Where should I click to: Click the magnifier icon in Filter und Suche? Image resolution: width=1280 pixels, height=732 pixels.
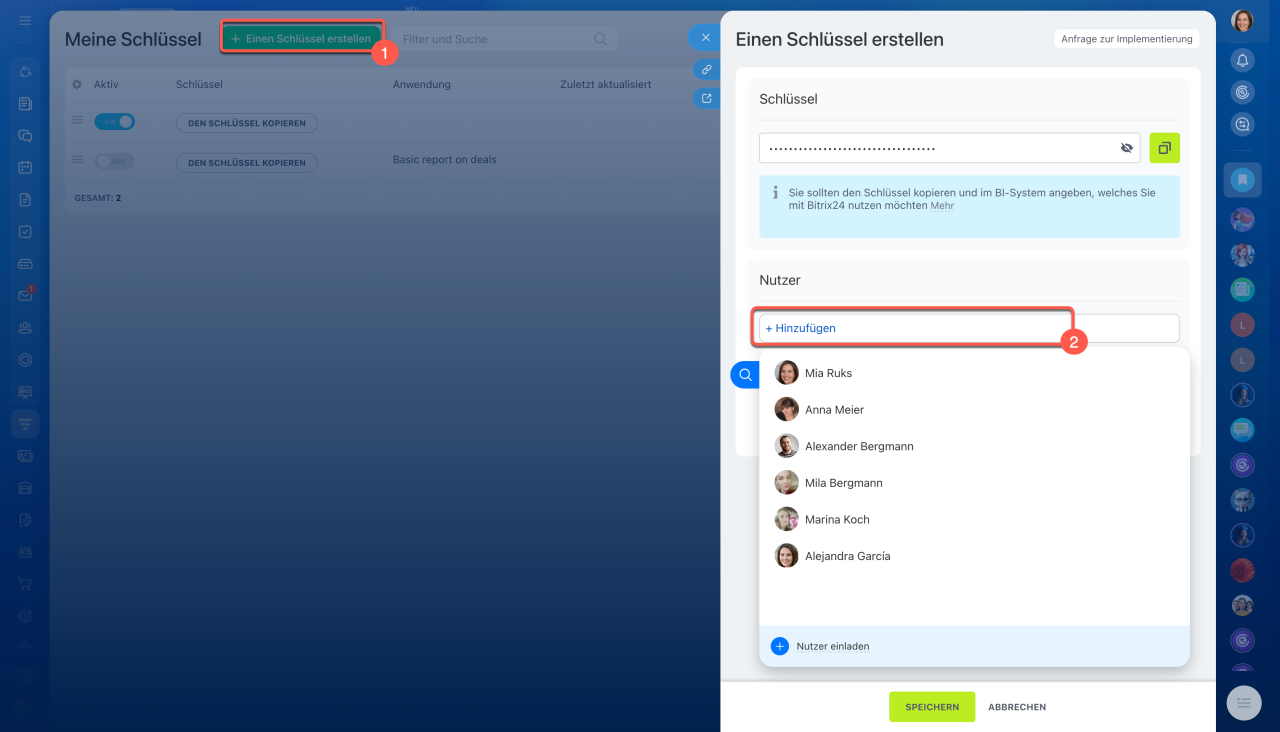600,39
